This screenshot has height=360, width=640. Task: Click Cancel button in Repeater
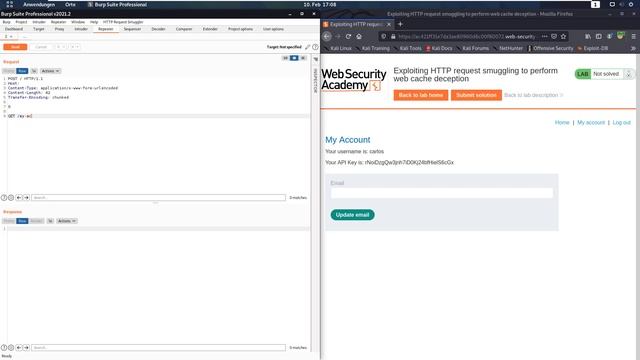41,47
